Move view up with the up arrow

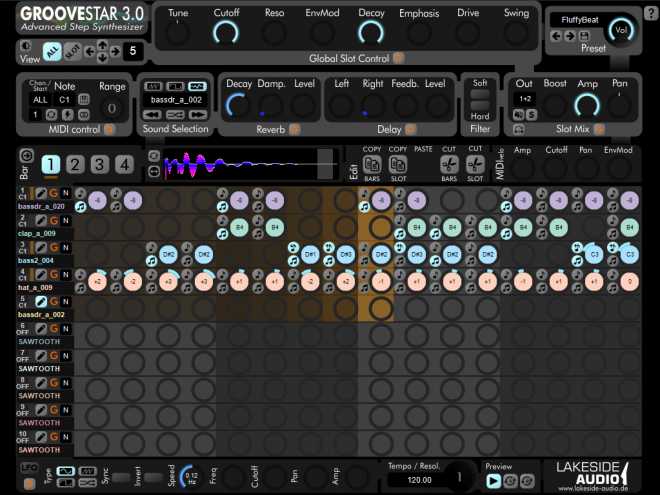coord(102,44)
